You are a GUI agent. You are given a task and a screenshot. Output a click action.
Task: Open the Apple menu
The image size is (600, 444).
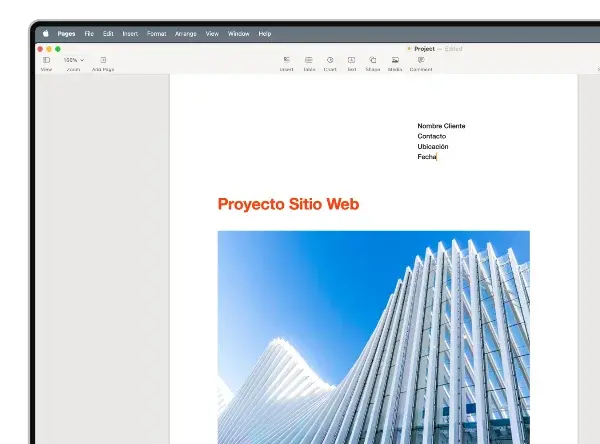[46, 34]
